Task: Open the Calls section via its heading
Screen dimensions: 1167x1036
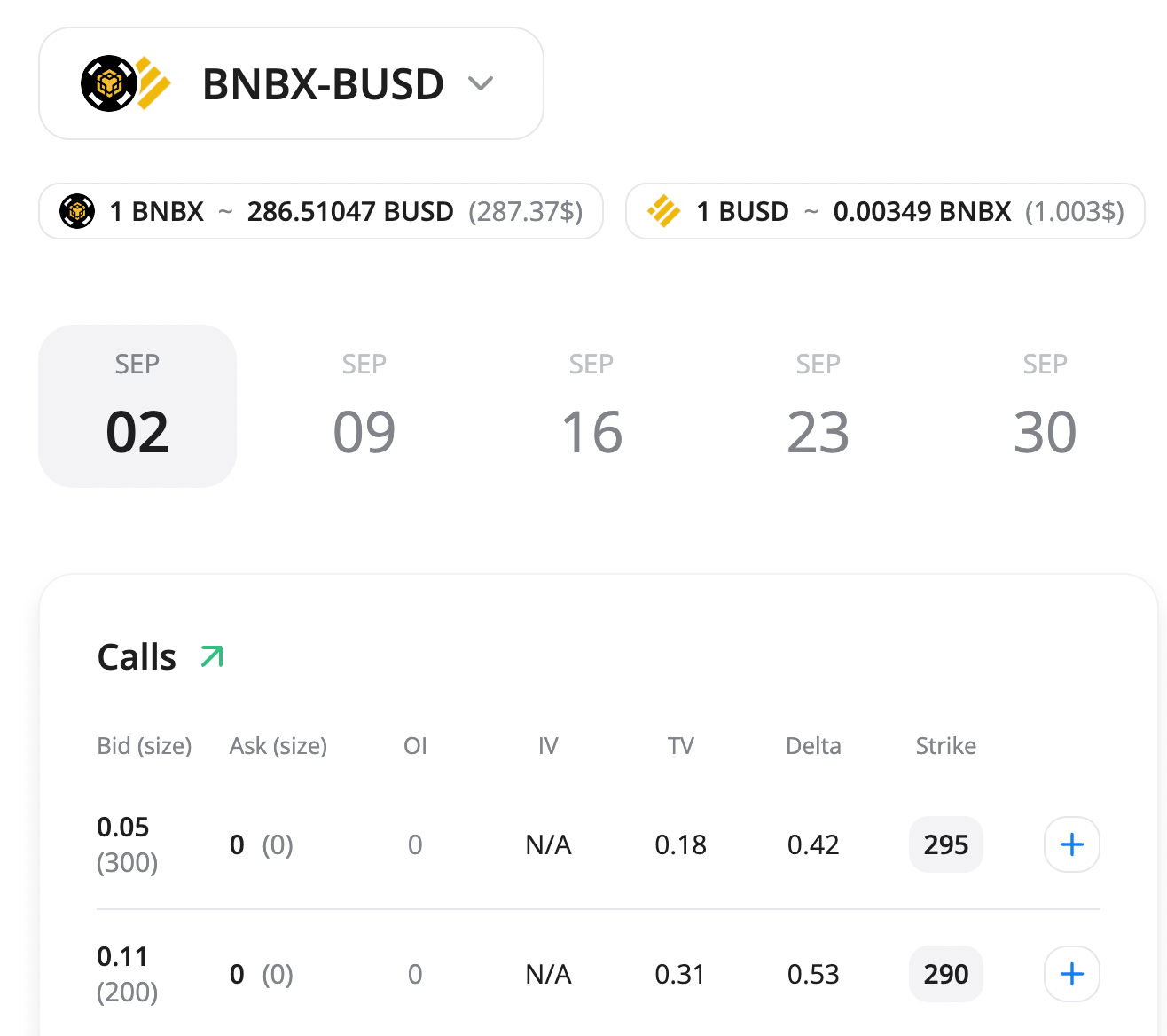Action: [x=137, y=656]
